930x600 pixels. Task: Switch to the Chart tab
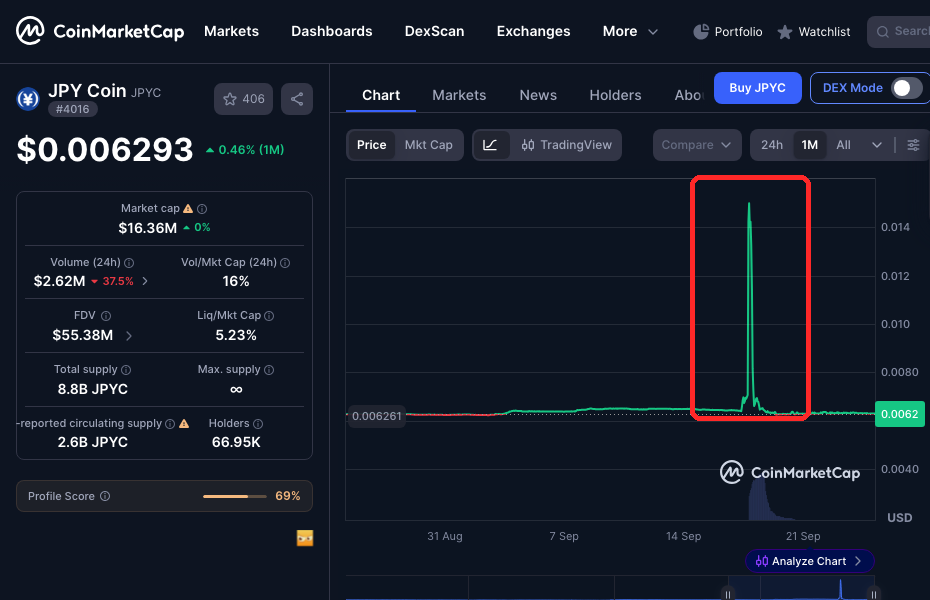coord(381,95)
